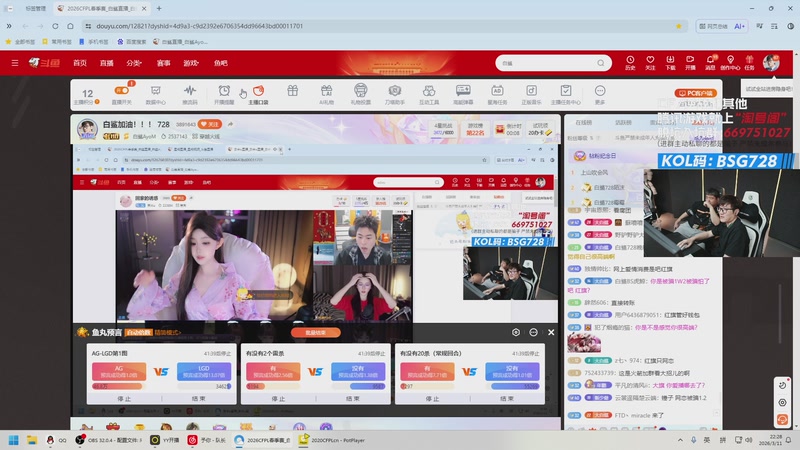800x450 pixels.
Task: Click the search magnifier icon
Action: click(x=601, y=63)
